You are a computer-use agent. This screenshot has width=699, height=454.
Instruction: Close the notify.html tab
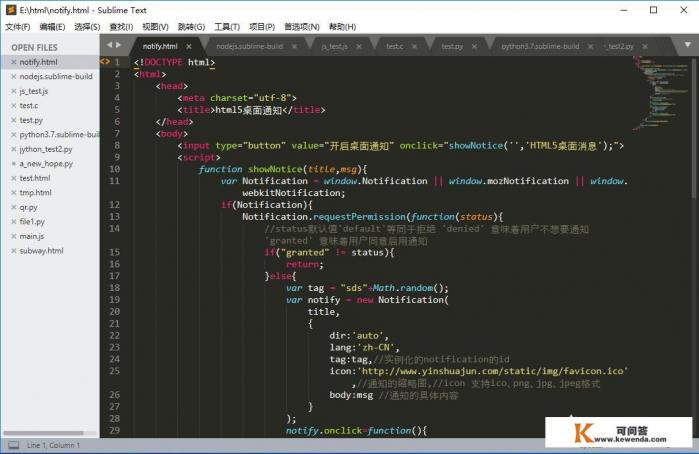coord(189,46)
